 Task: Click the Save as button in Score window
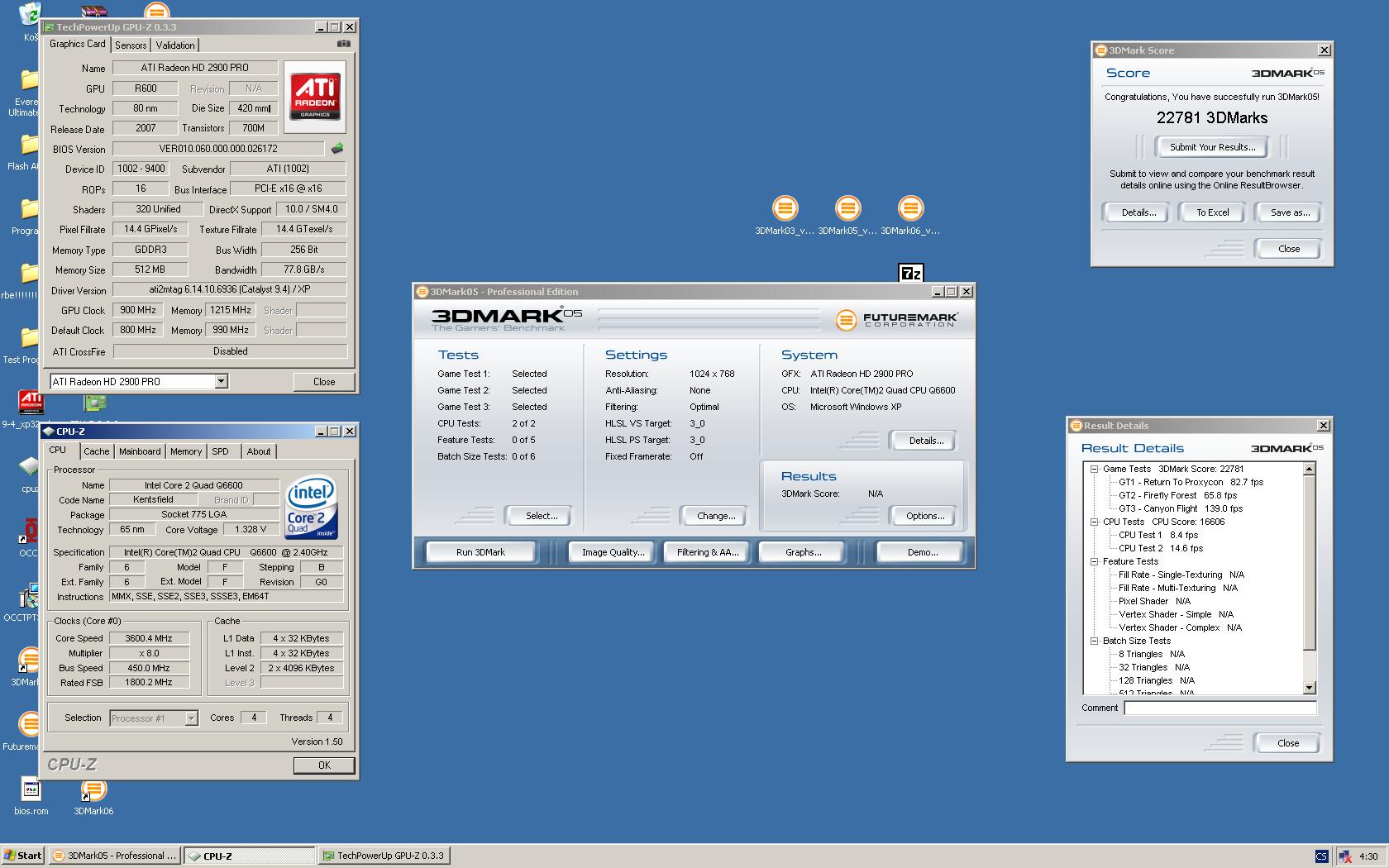point(1290,212)
